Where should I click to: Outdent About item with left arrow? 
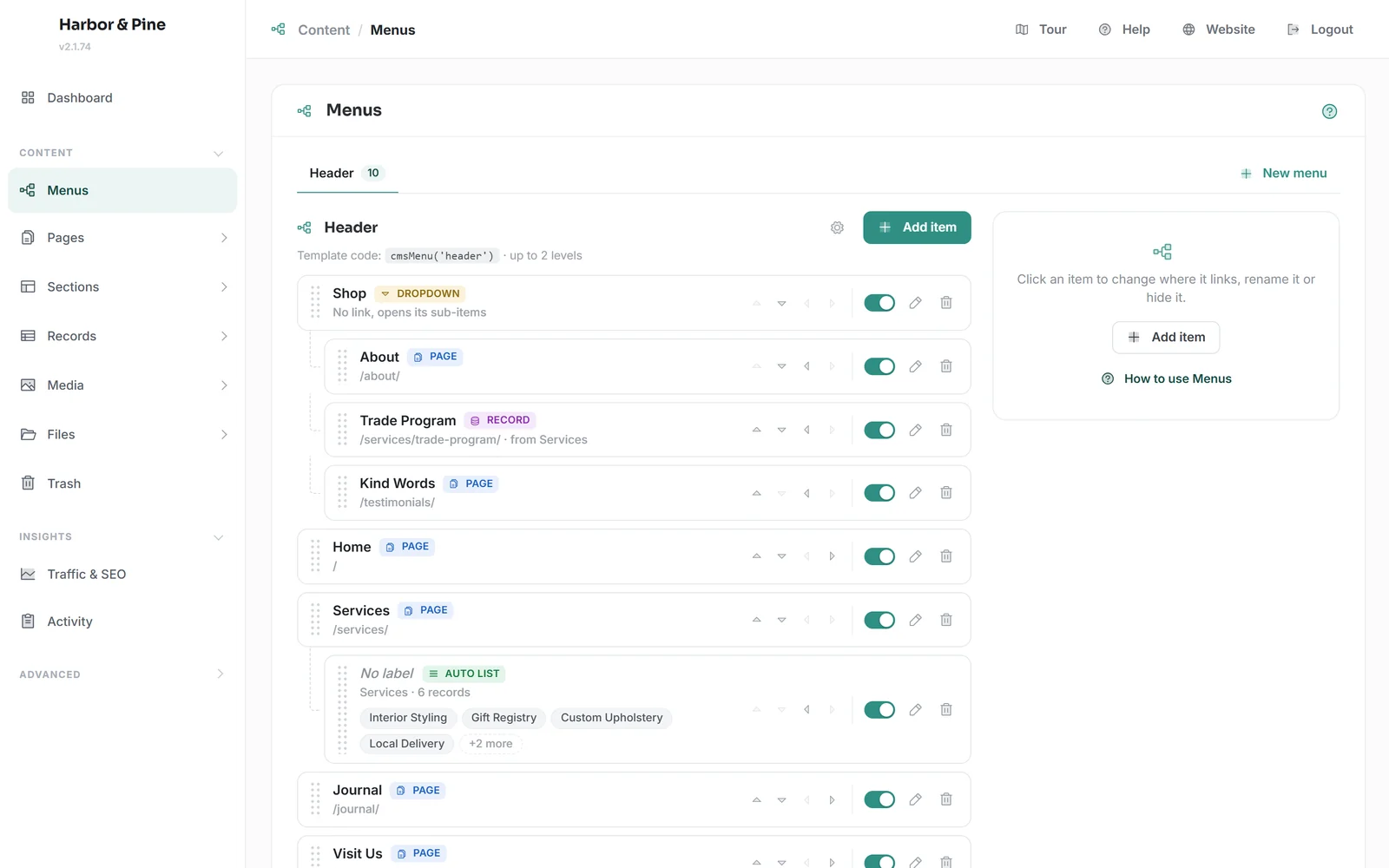click(x=806, y=366)
